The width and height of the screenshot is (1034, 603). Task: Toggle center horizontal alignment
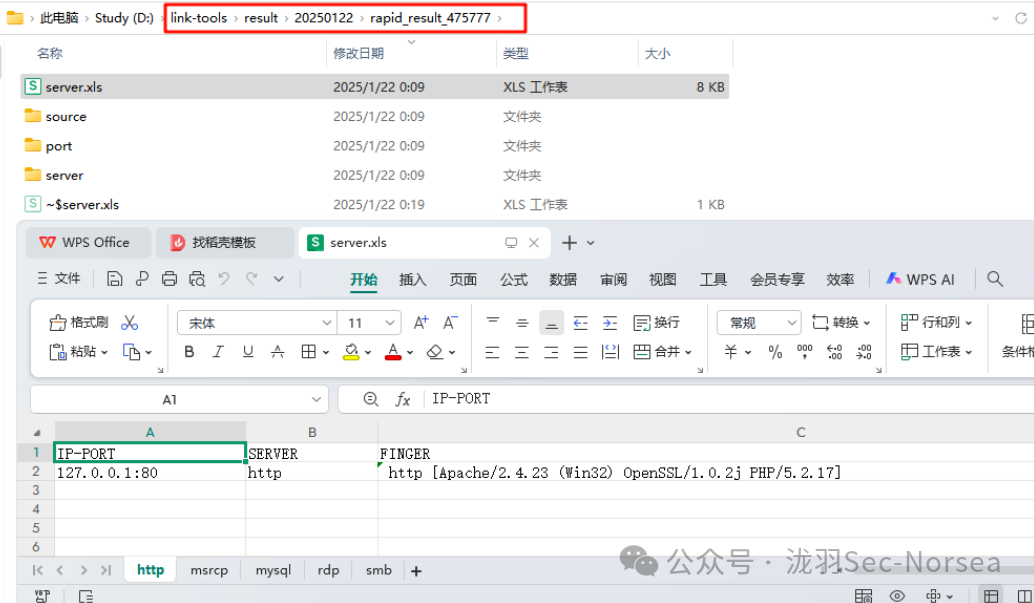click(x=521, y=352)
